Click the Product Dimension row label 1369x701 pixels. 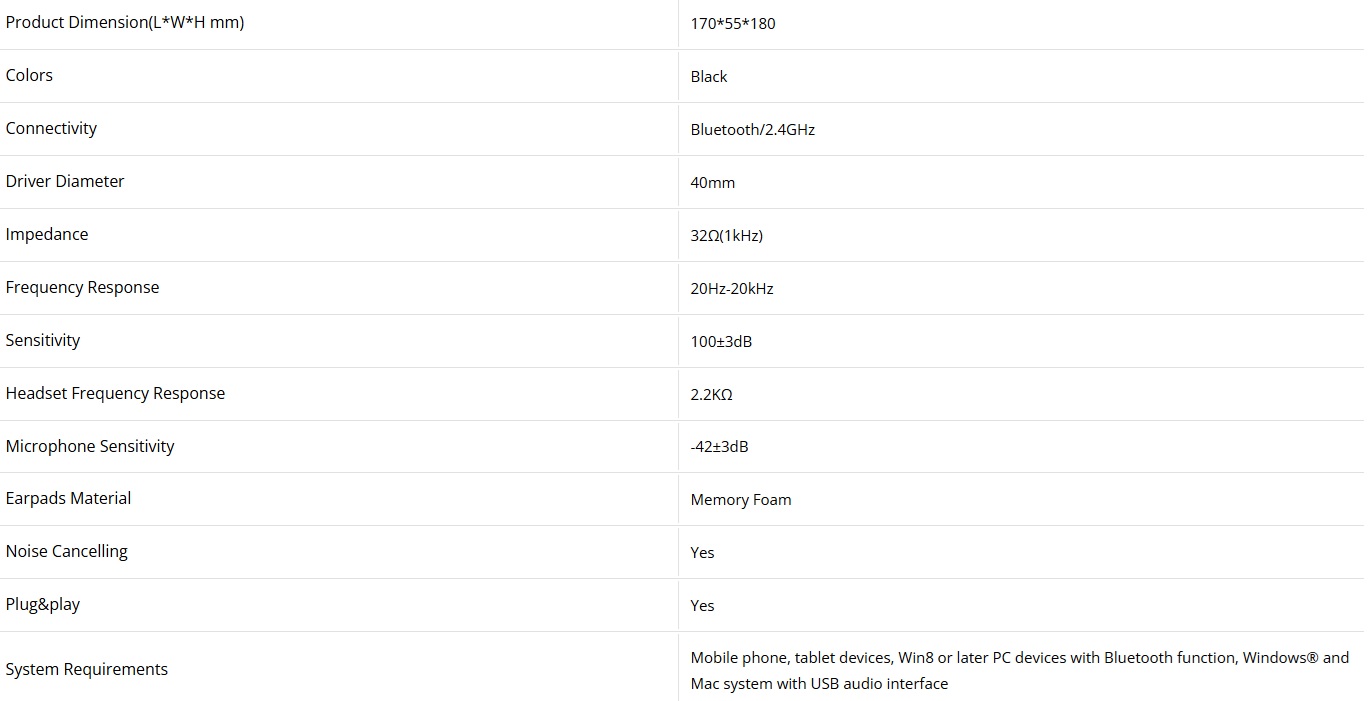click(x=125, y=22)
